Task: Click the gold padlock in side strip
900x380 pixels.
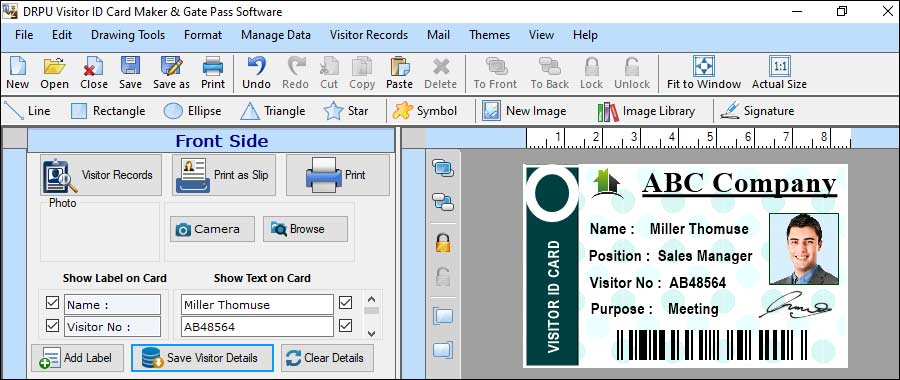Action: [x=443, y=242]
